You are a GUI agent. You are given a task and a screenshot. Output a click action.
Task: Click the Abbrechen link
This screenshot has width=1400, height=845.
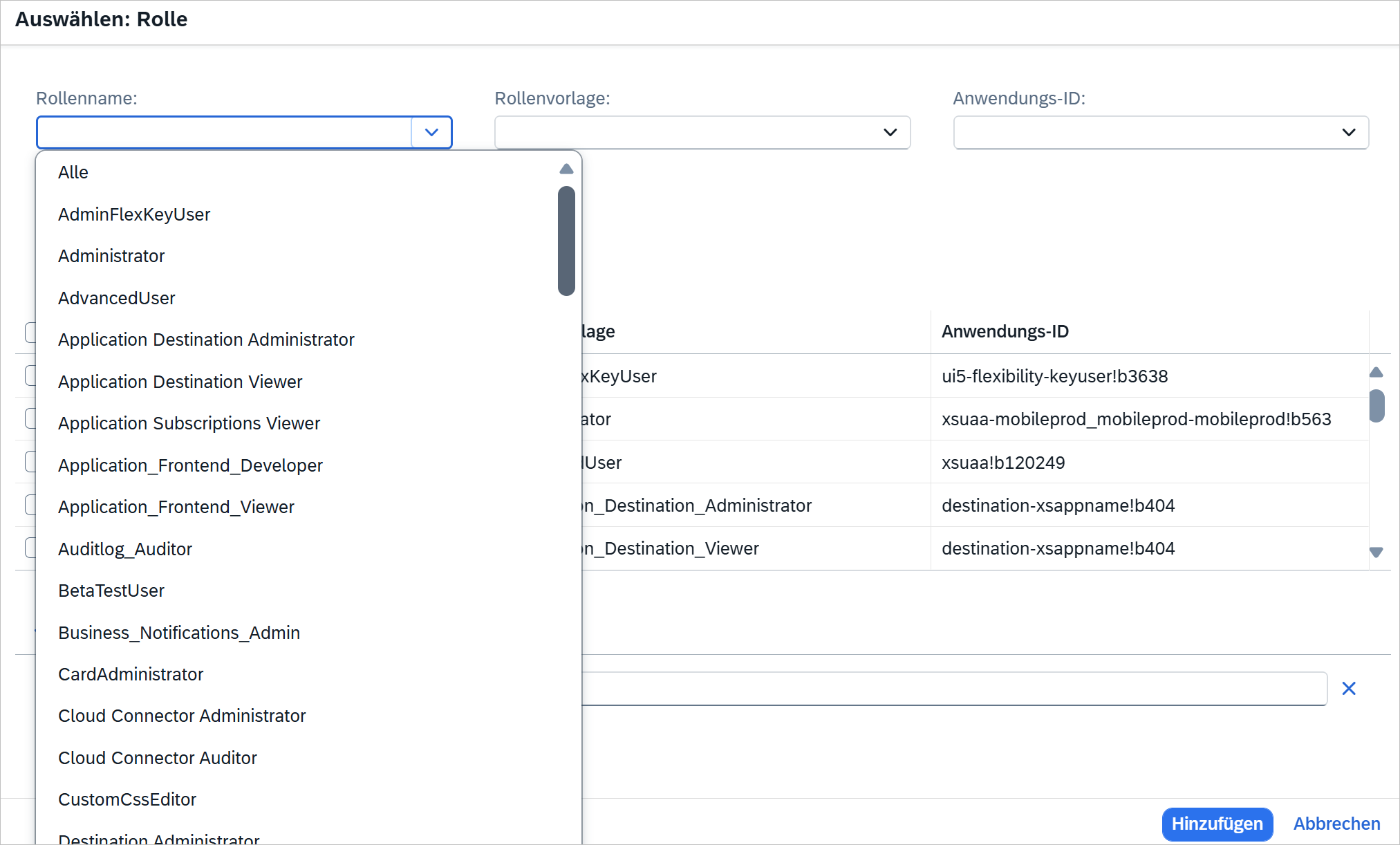coord(1336,824)
